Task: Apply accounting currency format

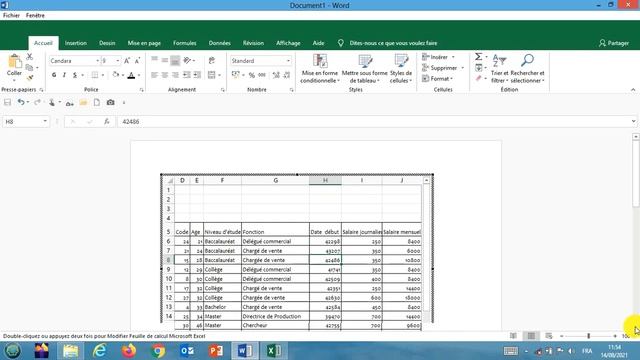Action: point(236,75)
